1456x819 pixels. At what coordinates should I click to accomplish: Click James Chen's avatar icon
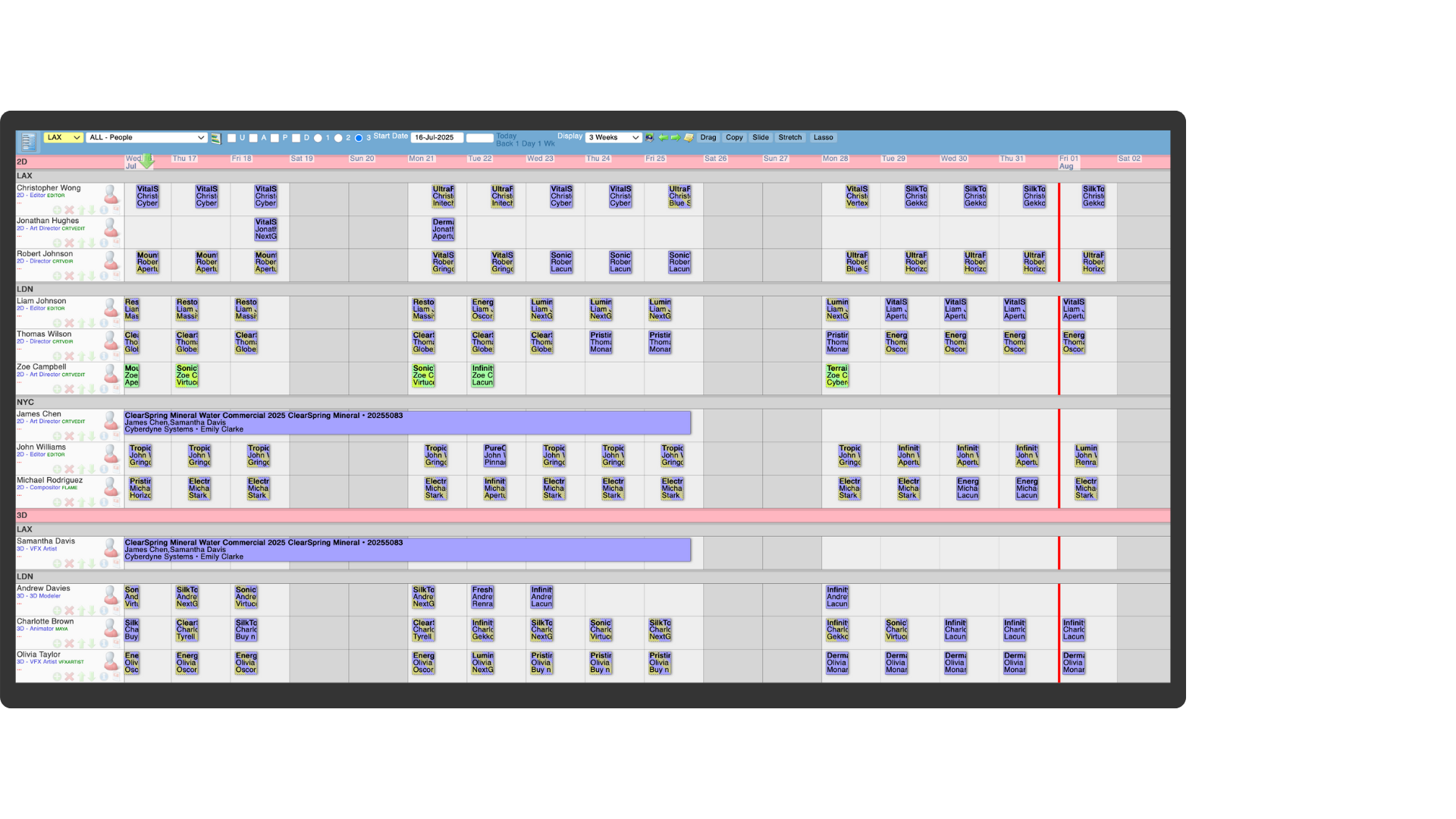(111, 420)
